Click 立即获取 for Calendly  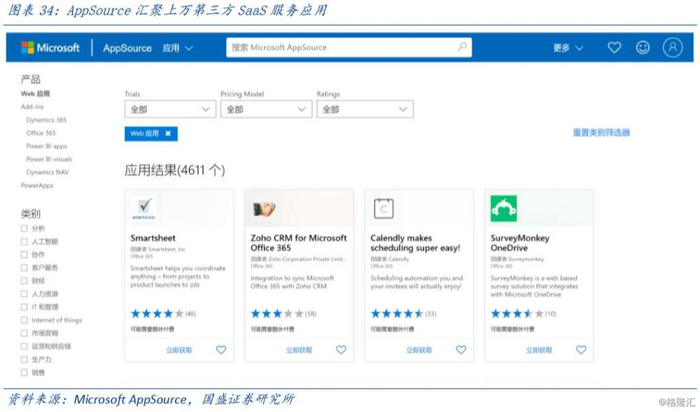(419, 350)
